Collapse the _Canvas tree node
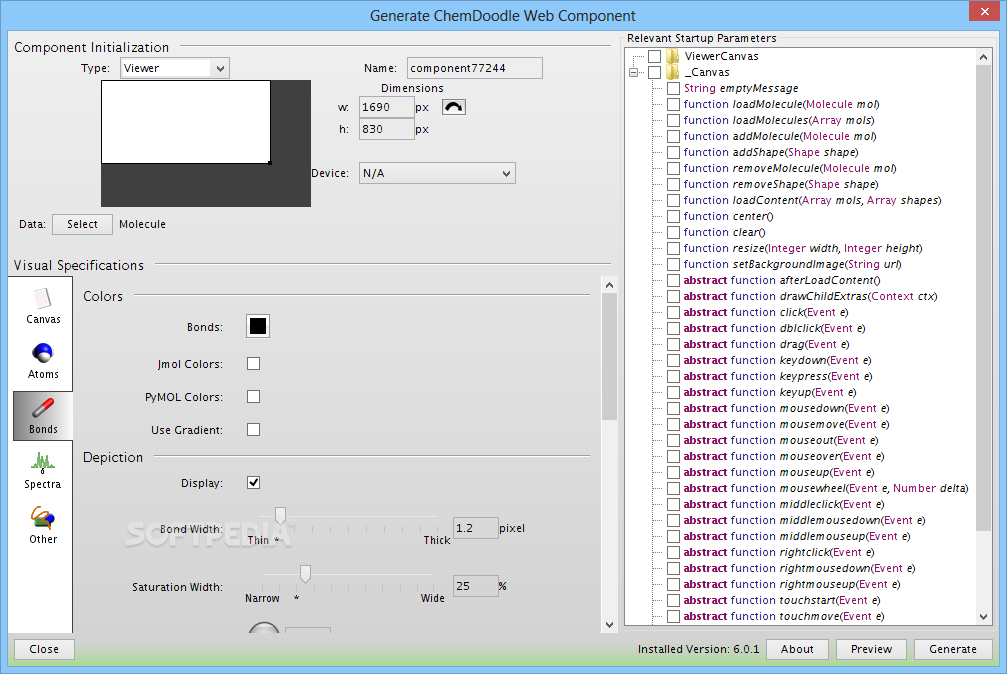Image resolution: width=1007 pixels, height=674 pixels. pos(634,73)
